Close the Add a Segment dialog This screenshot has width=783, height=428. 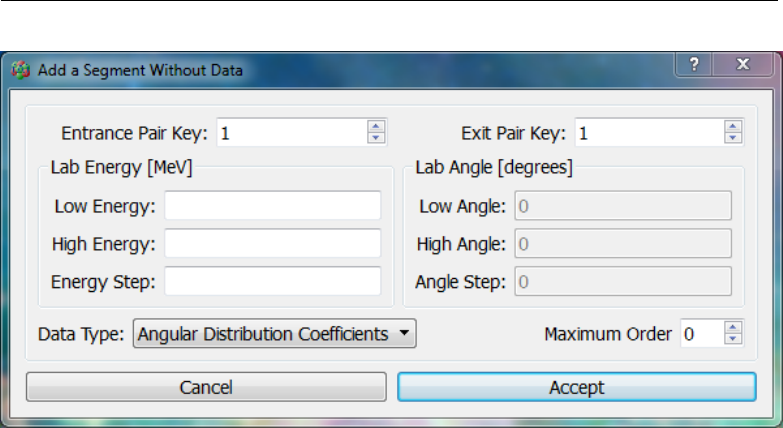click(x=743, y=64)
